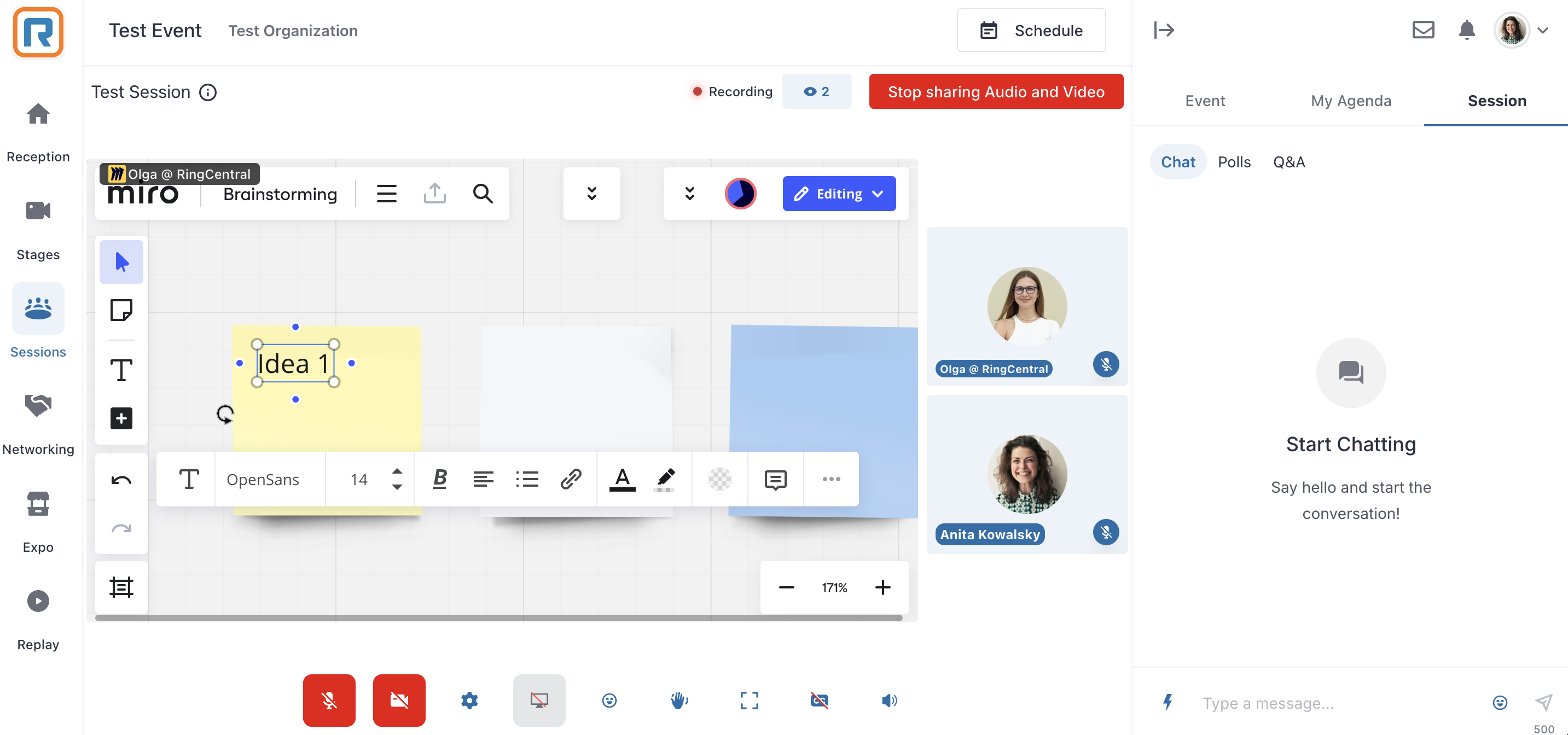Add a comment to the text
The width and height of the screenshot is (1568, 735).
(775, 479)
